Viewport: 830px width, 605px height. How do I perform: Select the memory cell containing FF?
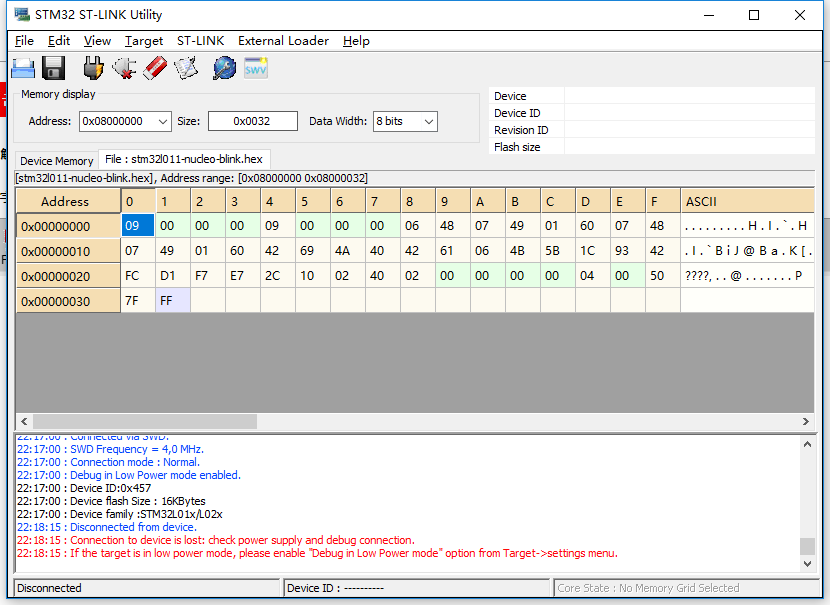pyautogui.click(x=173, y=301)
